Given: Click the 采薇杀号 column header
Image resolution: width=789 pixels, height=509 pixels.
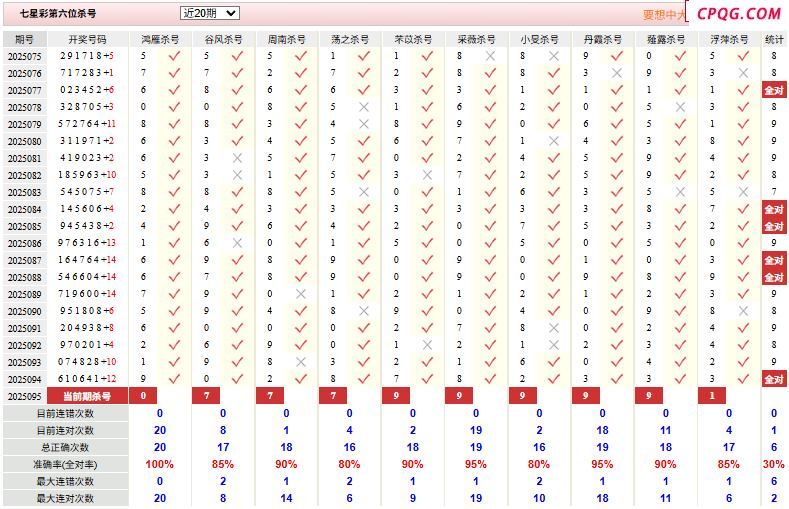Looking at the screenshot, I should pos(476,39).
